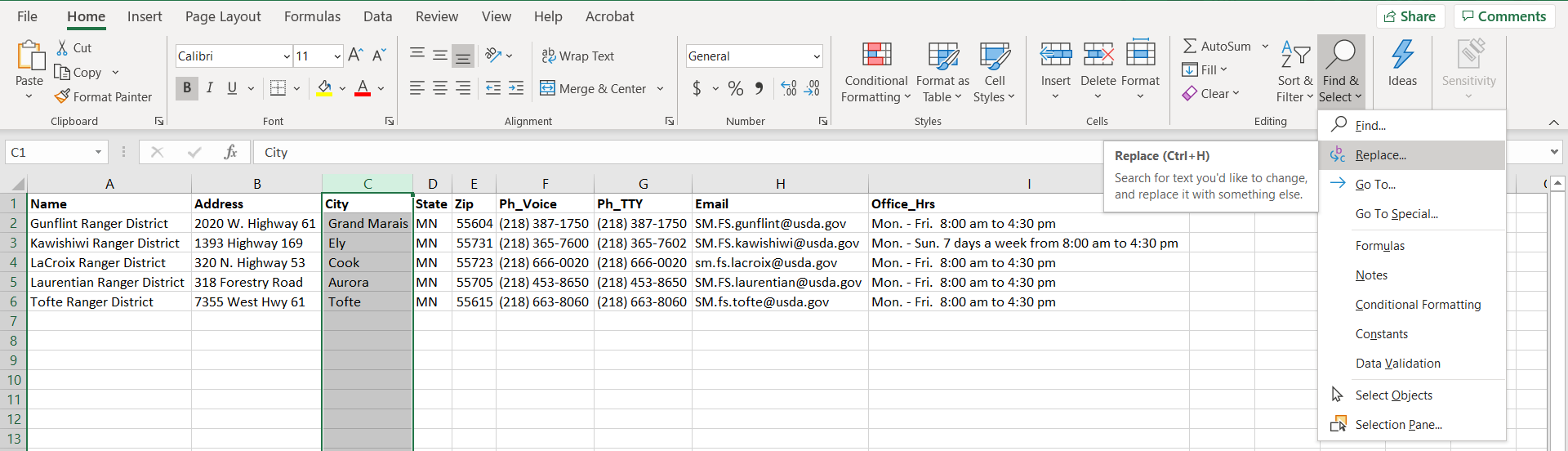Click the Increase Decimal icon

(788, 88)
